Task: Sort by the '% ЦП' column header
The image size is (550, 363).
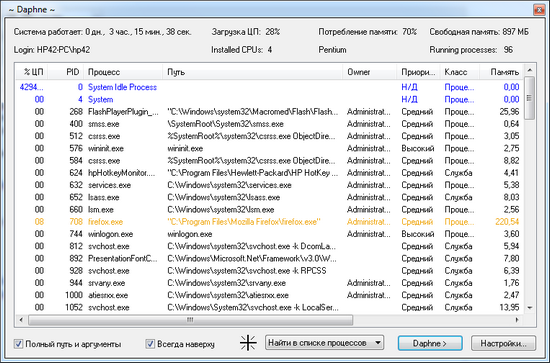Action: click(x=32, y=72)
